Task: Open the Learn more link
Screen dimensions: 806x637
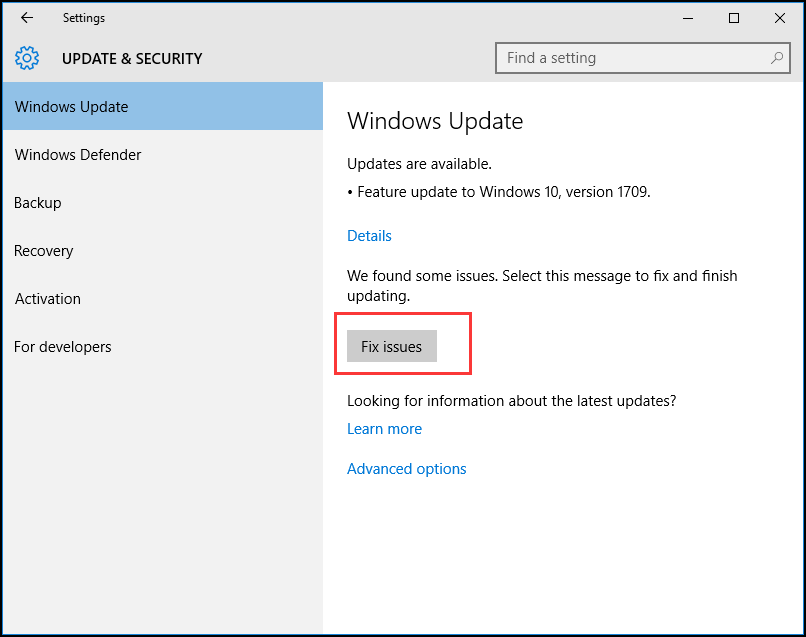Action: pos(384,428)
